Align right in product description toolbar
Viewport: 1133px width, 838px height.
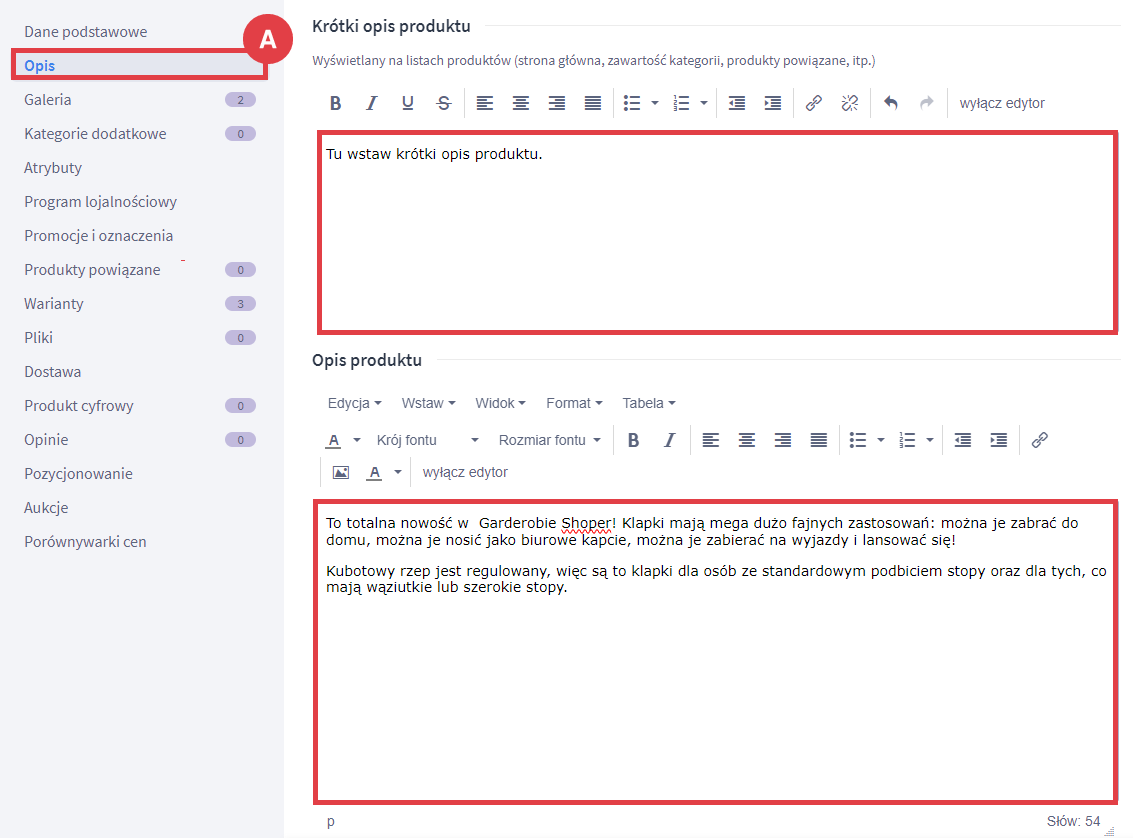pyautogui.click(x=783, y=440)
